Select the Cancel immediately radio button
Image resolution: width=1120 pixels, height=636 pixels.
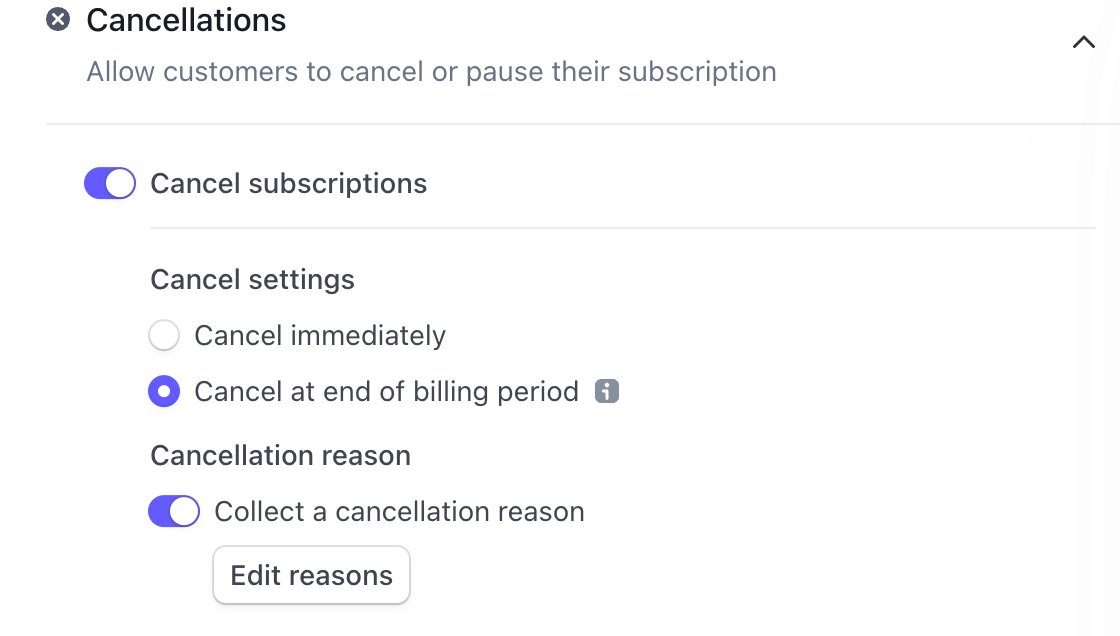(x=164, y=335)
